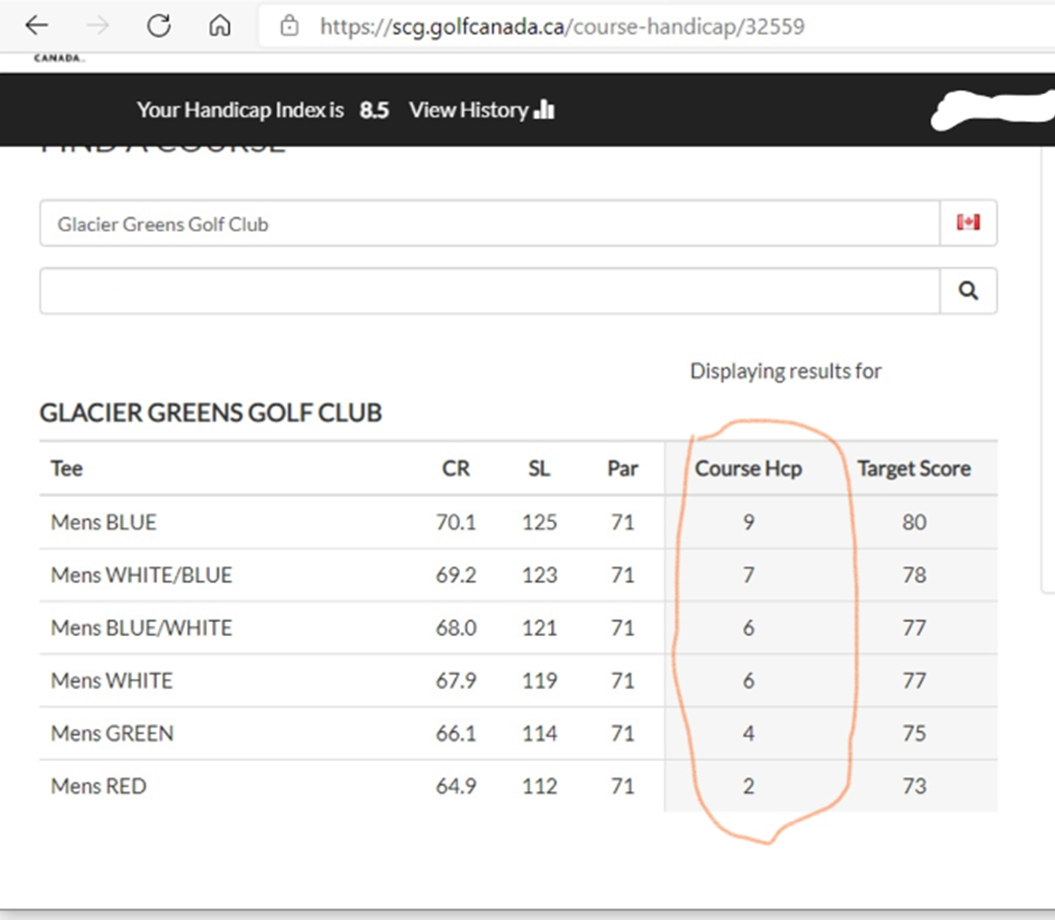Viewport: 1055px width, 920px height.
Task: Select the Mens RED tee row
Action: [98, 786]
